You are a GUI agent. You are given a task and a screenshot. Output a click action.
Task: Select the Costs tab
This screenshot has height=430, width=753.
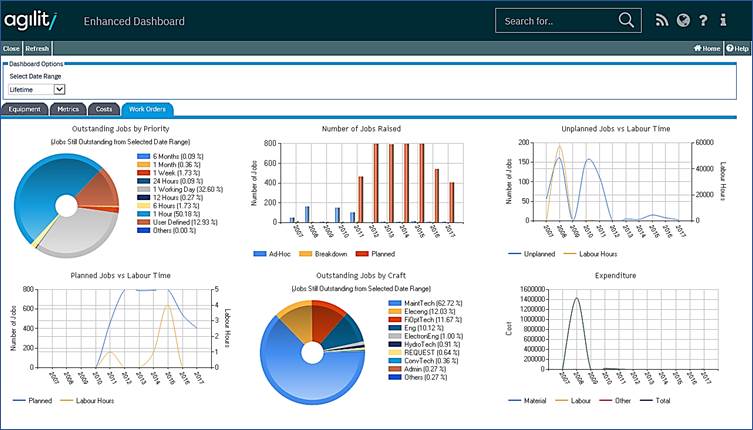click(104, 108)
